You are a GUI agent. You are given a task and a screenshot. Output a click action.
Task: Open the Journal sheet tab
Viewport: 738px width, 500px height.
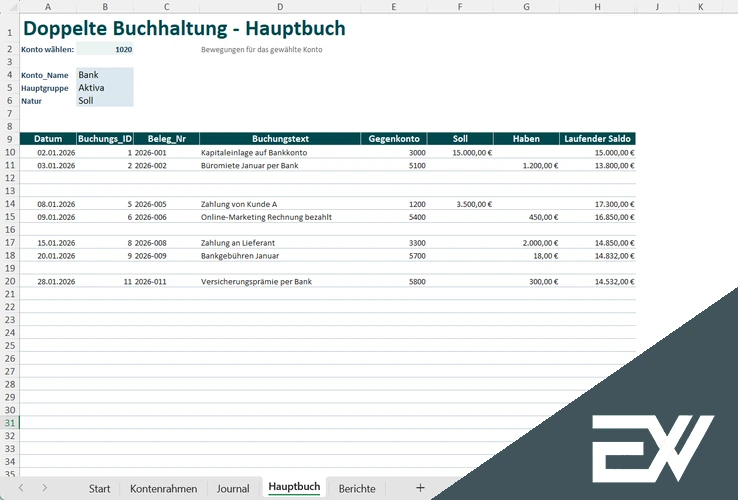click(x=233, y=489)
